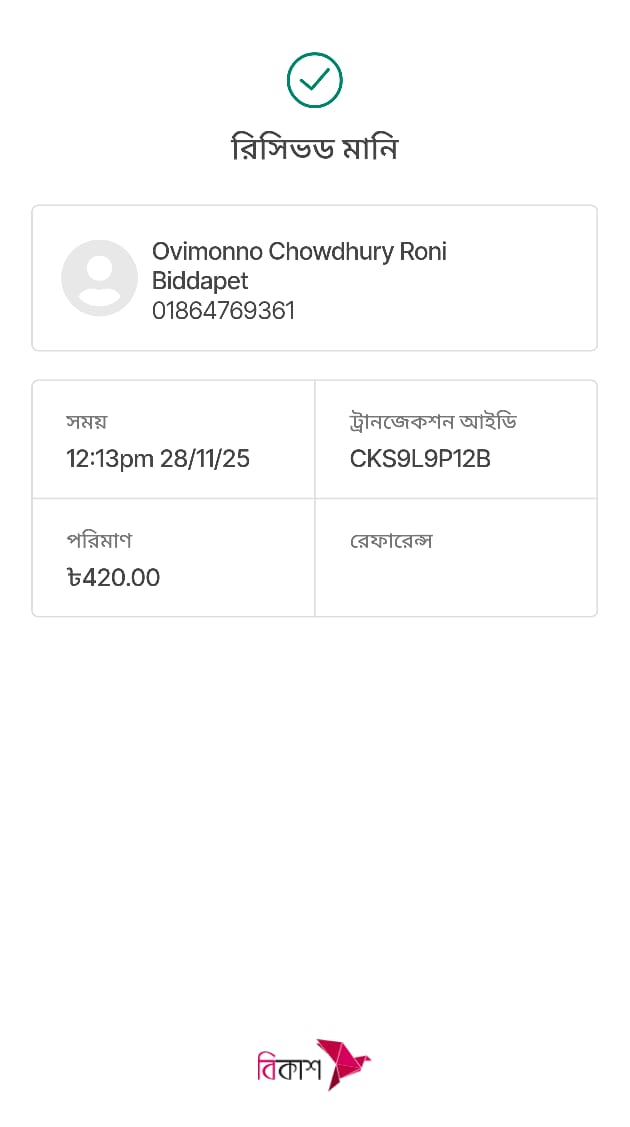Tap the রিসিভড মানি heading
The height and width of the screenshot is (1127, 630).
click(x=315, y=148)
